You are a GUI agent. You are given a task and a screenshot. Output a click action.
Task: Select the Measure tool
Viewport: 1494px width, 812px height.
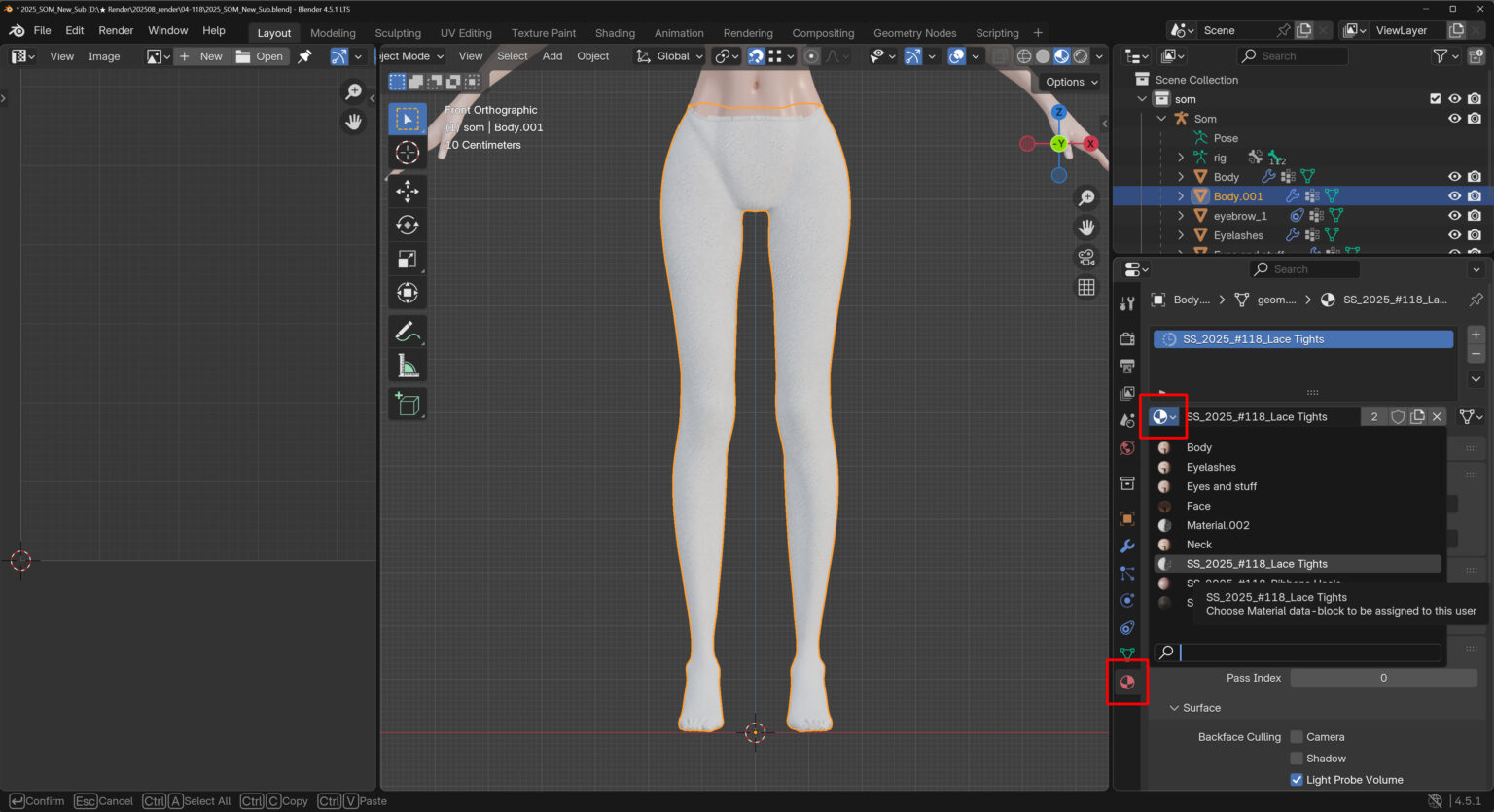click(408, 367)
